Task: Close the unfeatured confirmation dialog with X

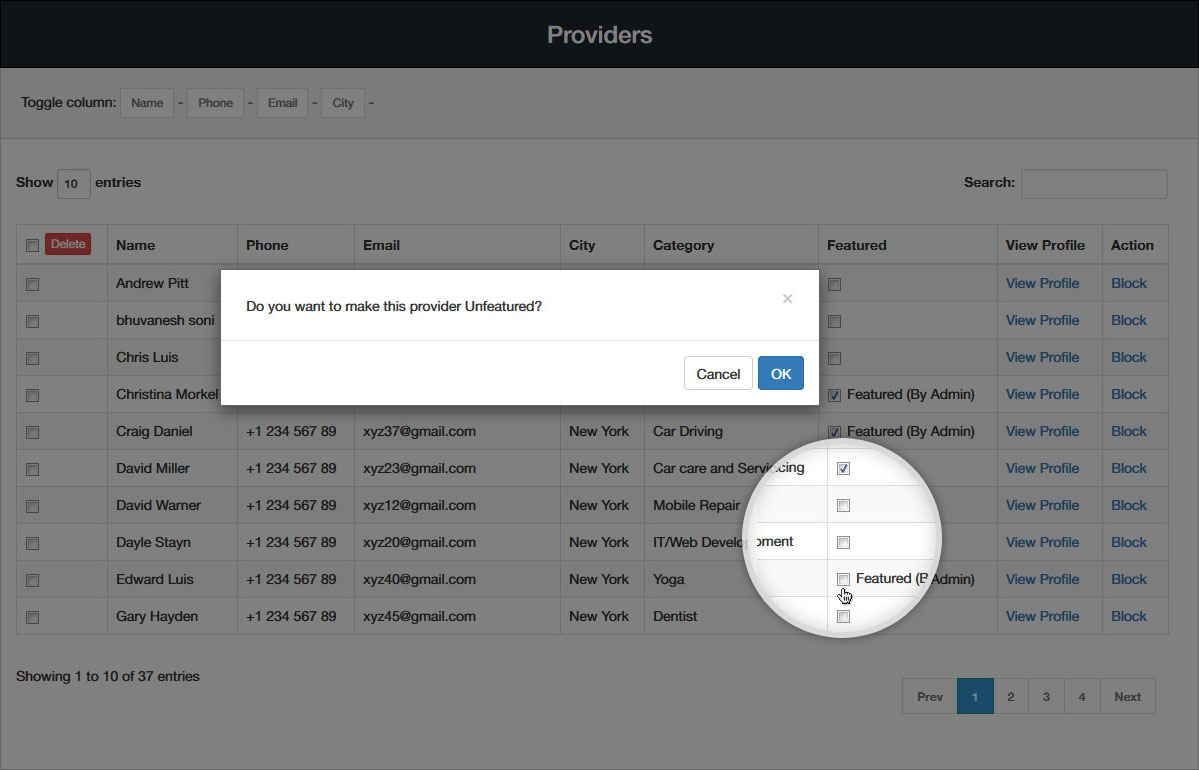Action: pyautogui.click(x=787, y=299)
